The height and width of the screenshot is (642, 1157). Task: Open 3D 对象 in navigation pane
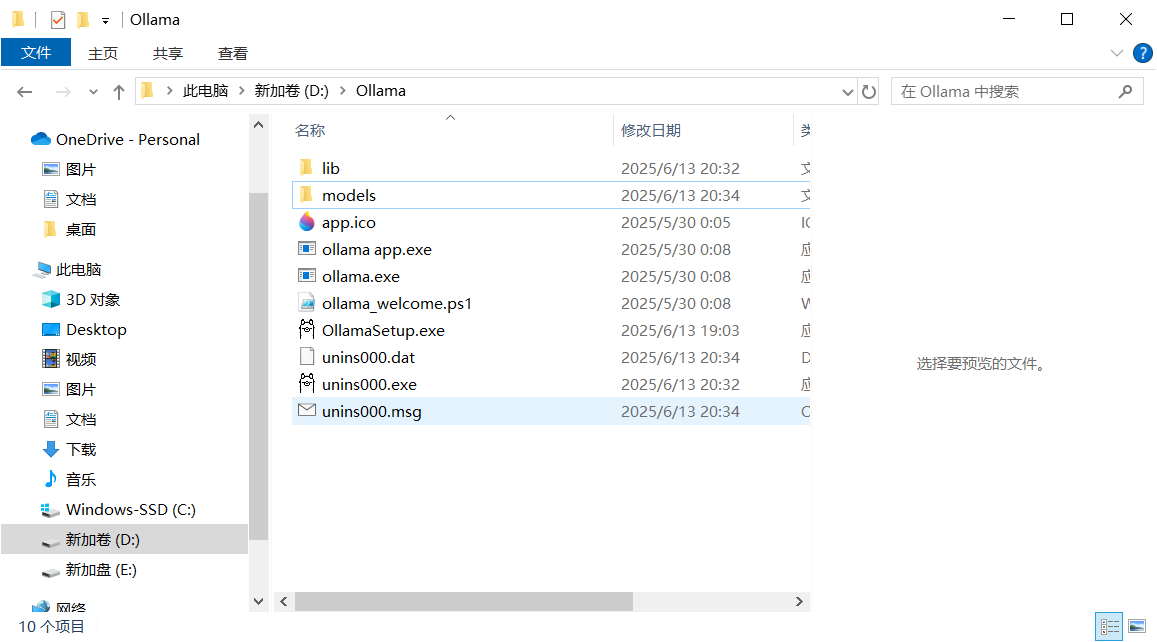click(x=92, y=300)
